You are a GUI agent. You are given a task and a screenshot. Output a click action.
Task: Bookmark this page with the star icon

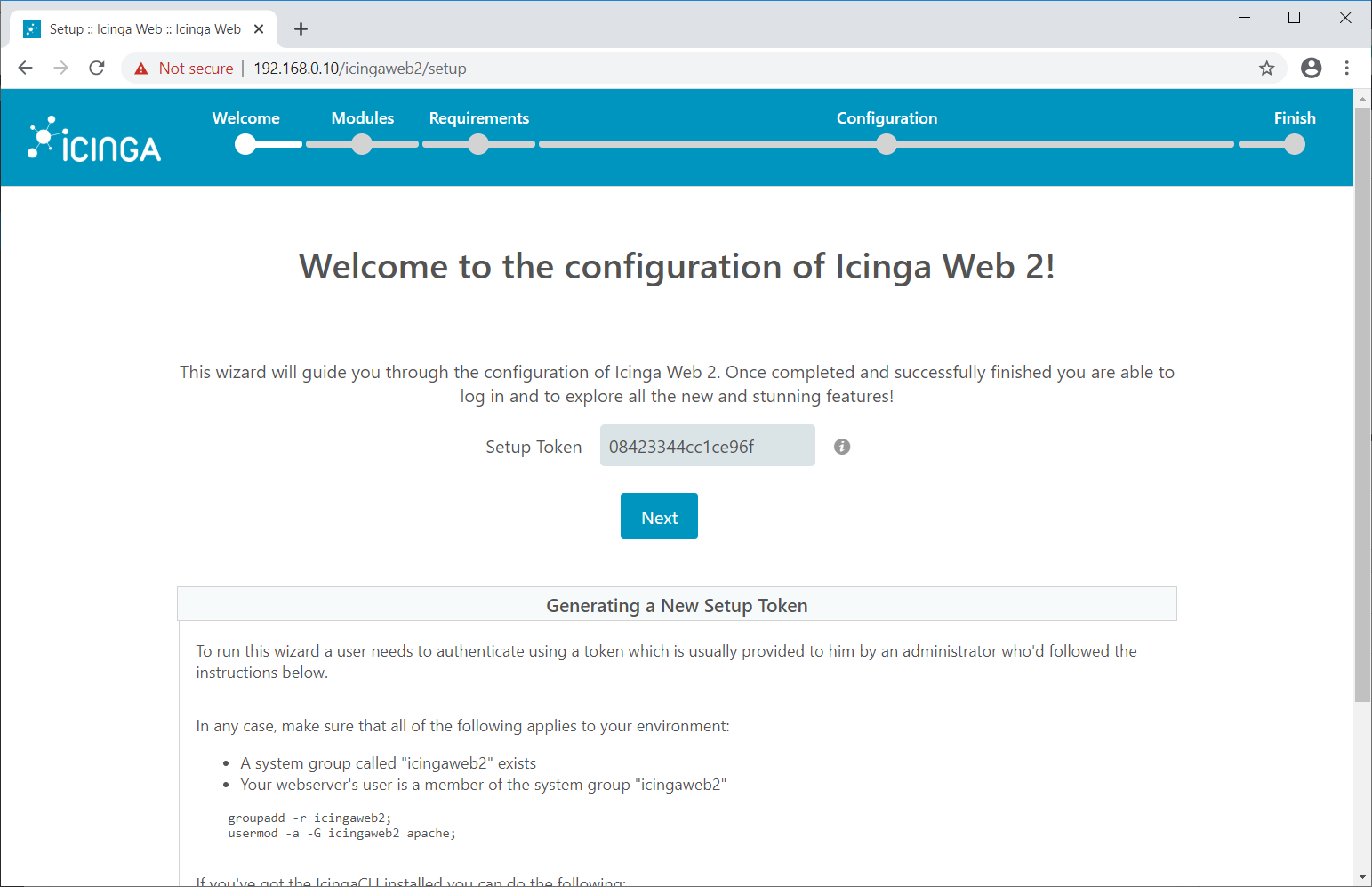tap(1267, 69)
